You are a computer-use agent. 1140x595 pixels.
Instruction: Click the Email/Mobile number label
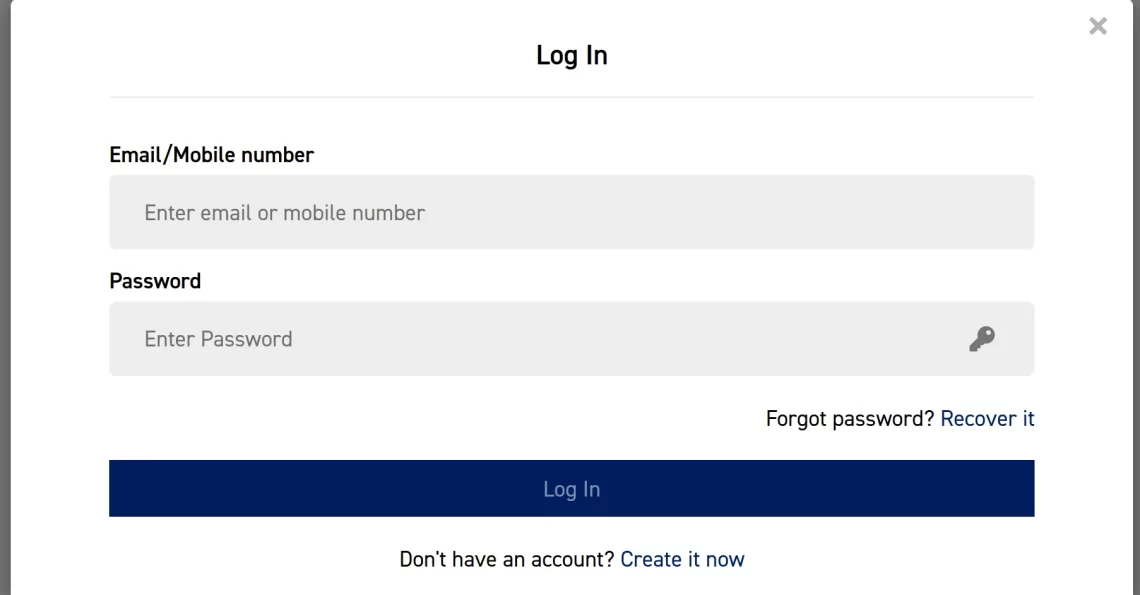[211, 155]
